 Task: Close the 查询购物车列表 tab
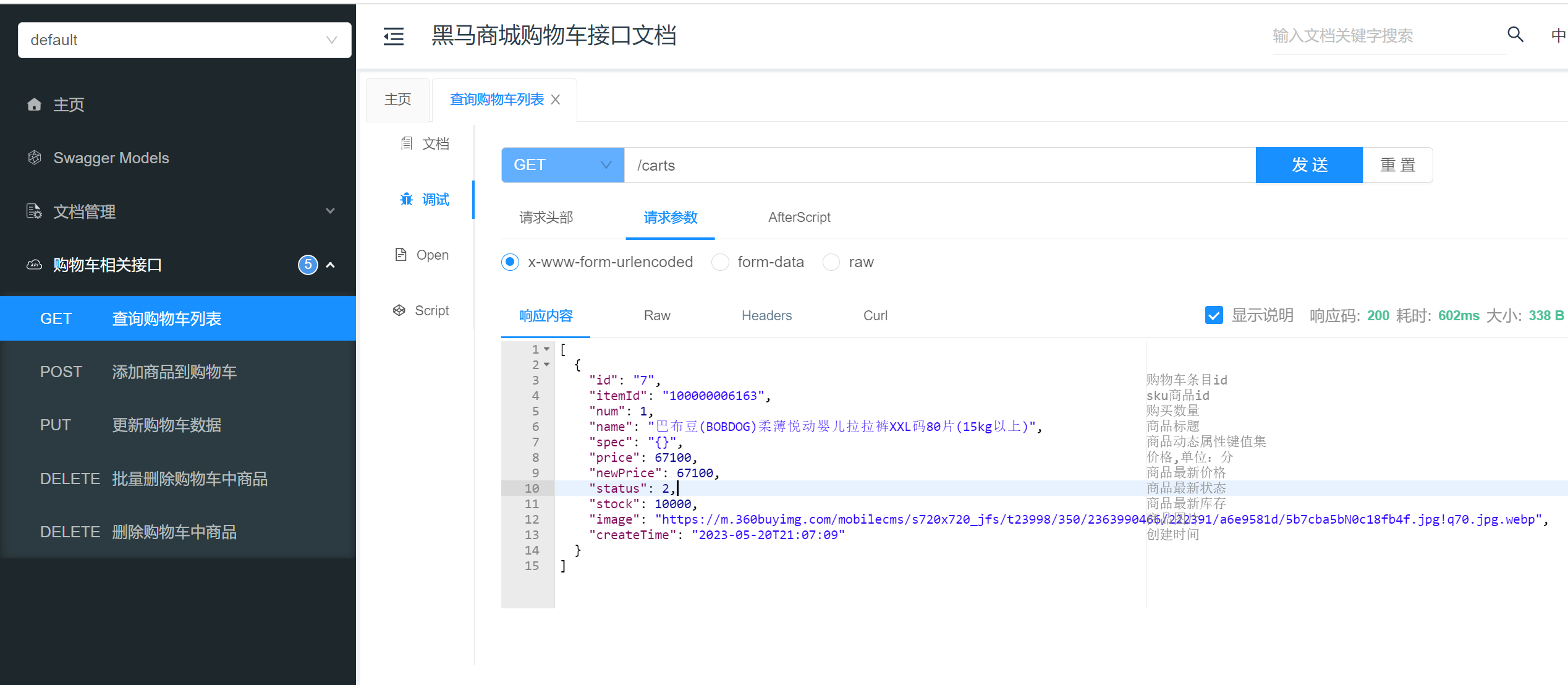click(x=556, y=100)
